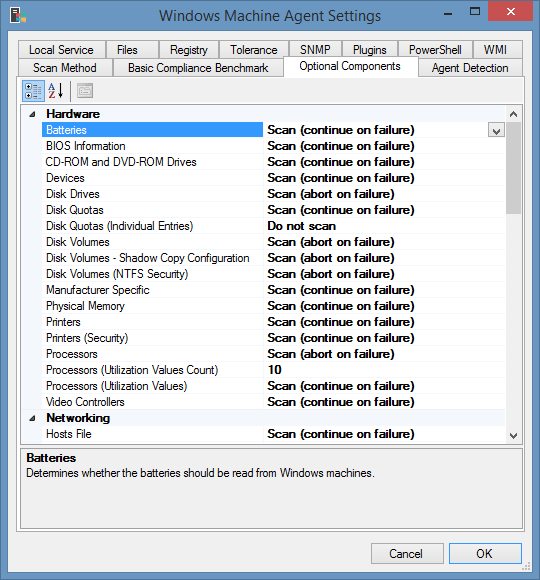Screen dimensions: 540x580
Task: Collapse the Networking category
Action: [x=33, y=418]
